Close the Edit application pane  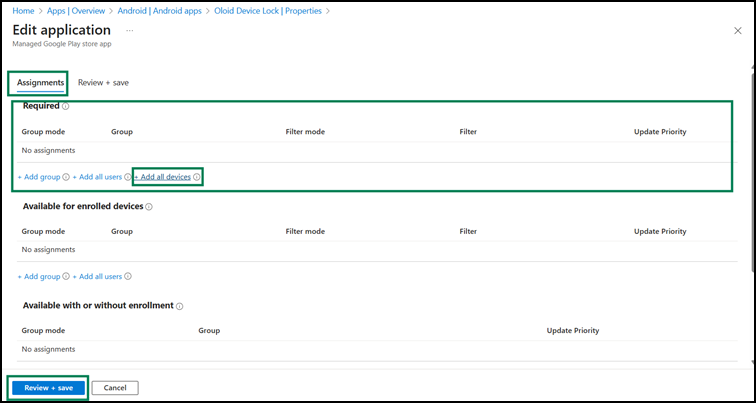pos(737,31)
